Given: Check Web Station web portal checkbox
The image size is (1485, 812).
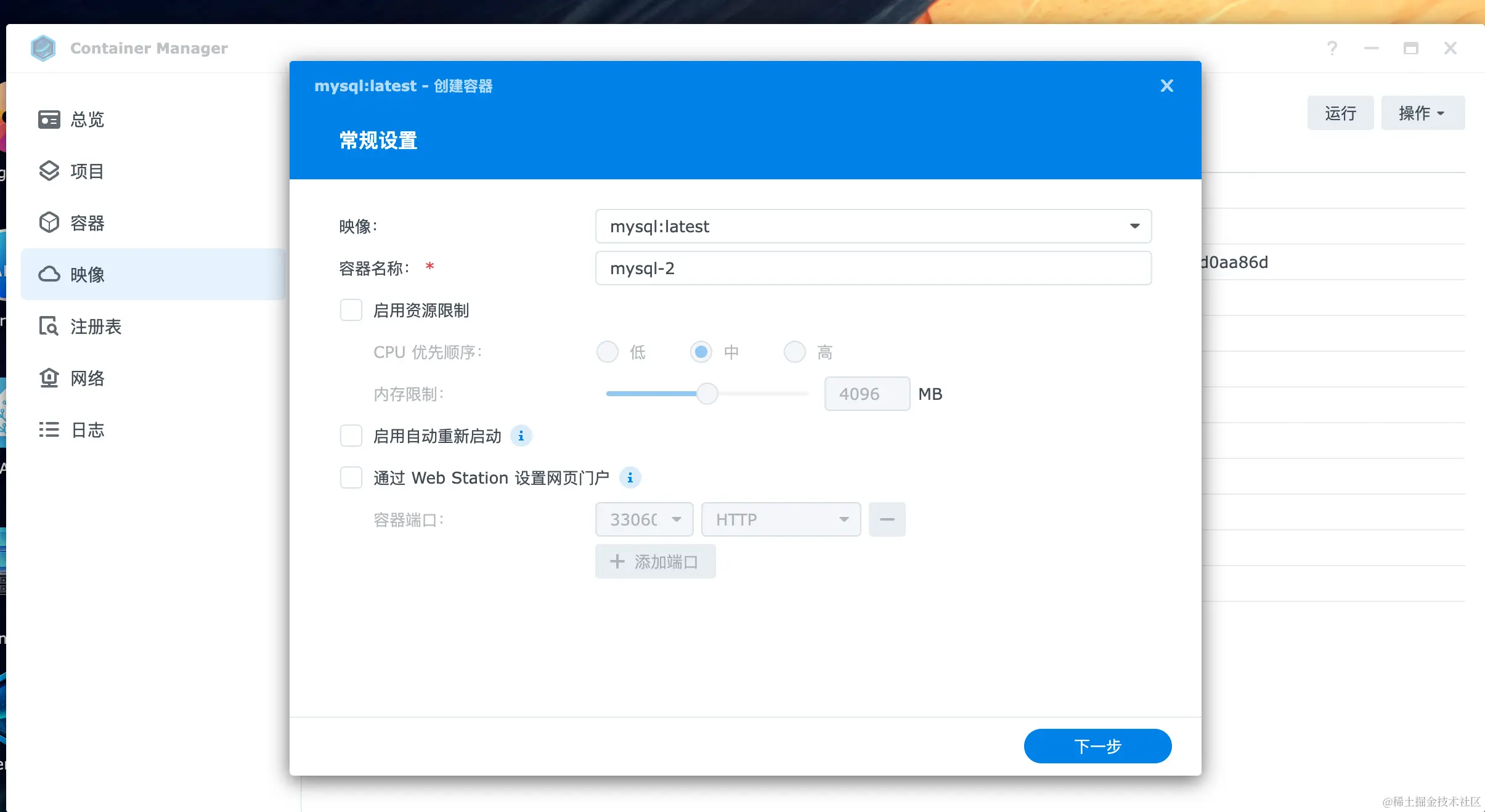Looking at the screenshot, I should click(x=351, y=478).
